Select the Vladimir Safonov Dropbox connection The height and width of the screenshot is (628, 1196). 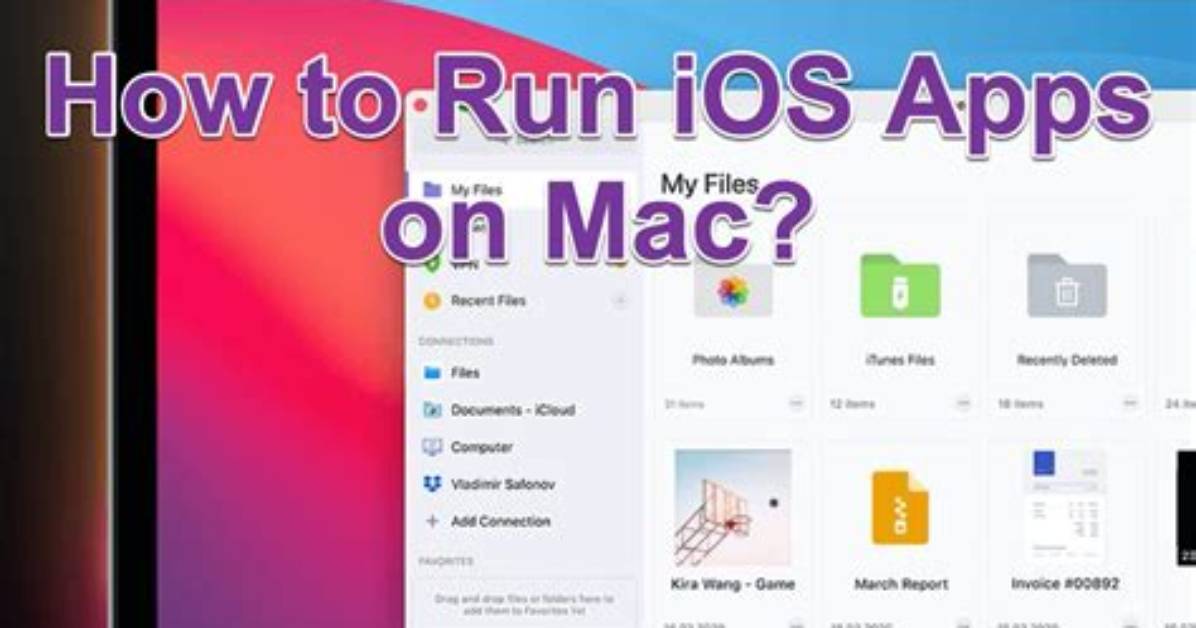coord(503,484)
